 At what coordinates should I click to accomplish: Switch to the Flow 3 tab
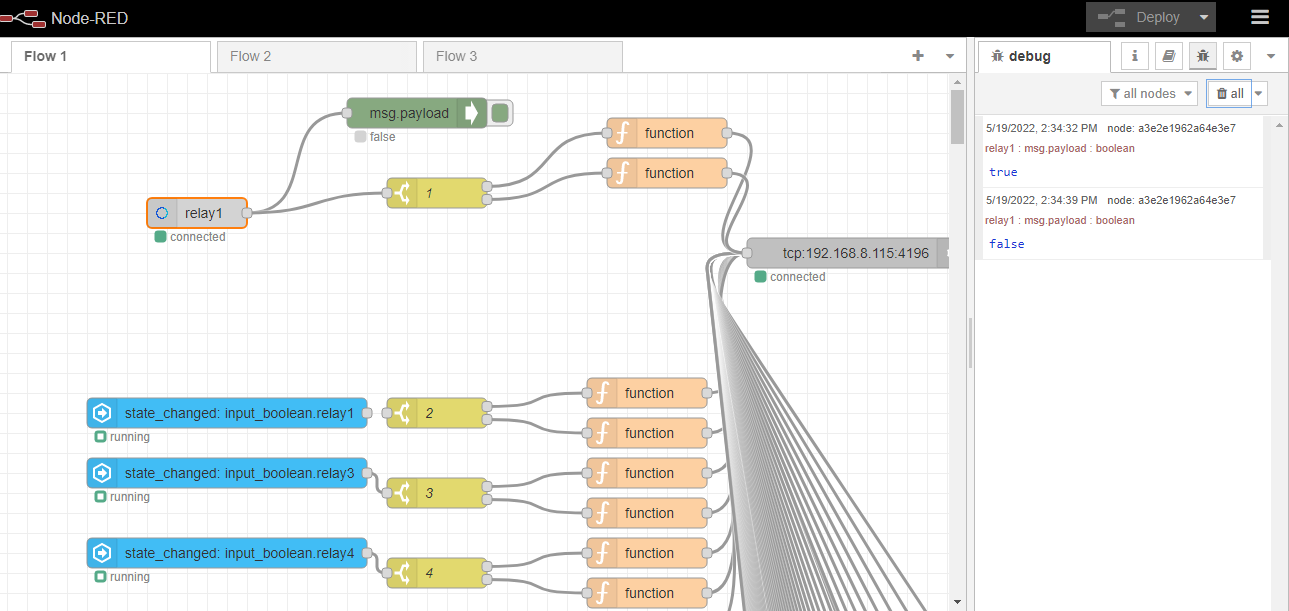point(522,56)
